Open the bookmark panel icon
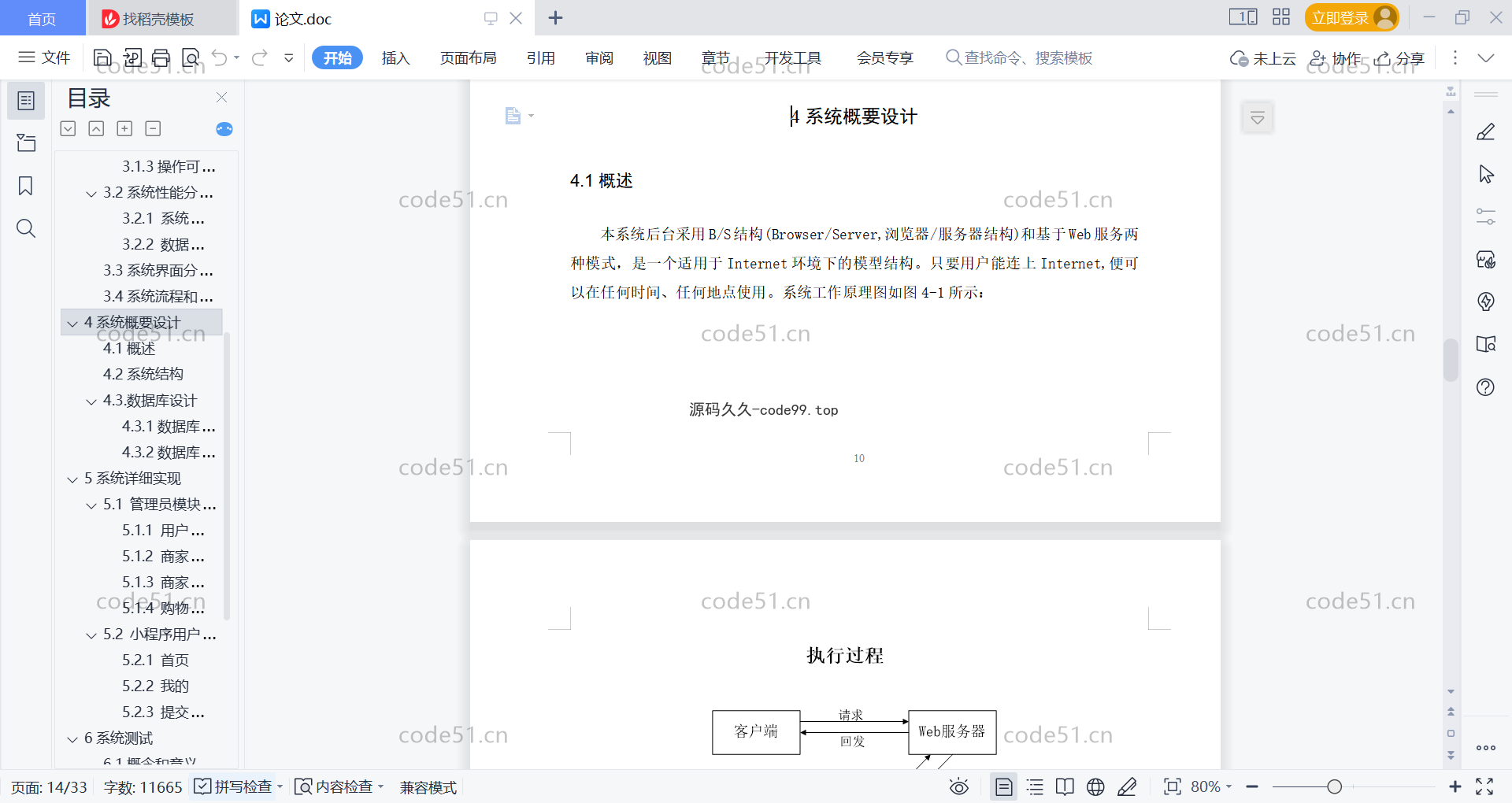Viewport: 1512px width, 803px height. click(x=26, y=186)
